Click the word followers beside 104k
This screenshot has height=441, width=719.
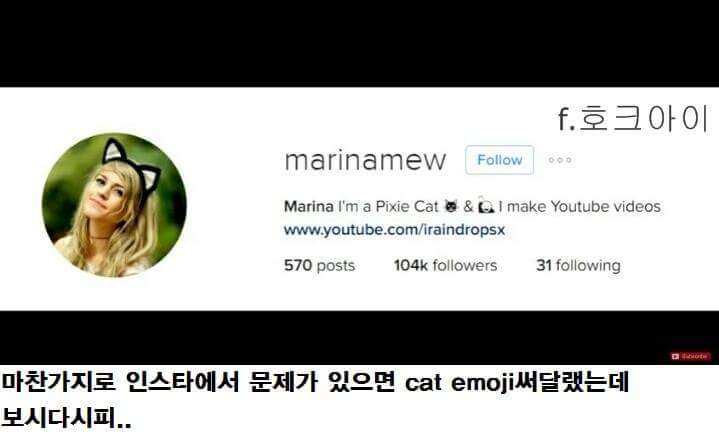pyautogui.click(x=465, y=265)
